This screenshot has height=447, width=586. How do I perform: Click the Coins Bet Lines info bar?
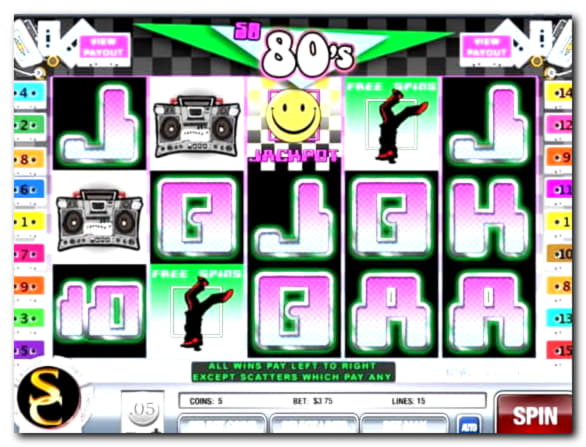333,401
